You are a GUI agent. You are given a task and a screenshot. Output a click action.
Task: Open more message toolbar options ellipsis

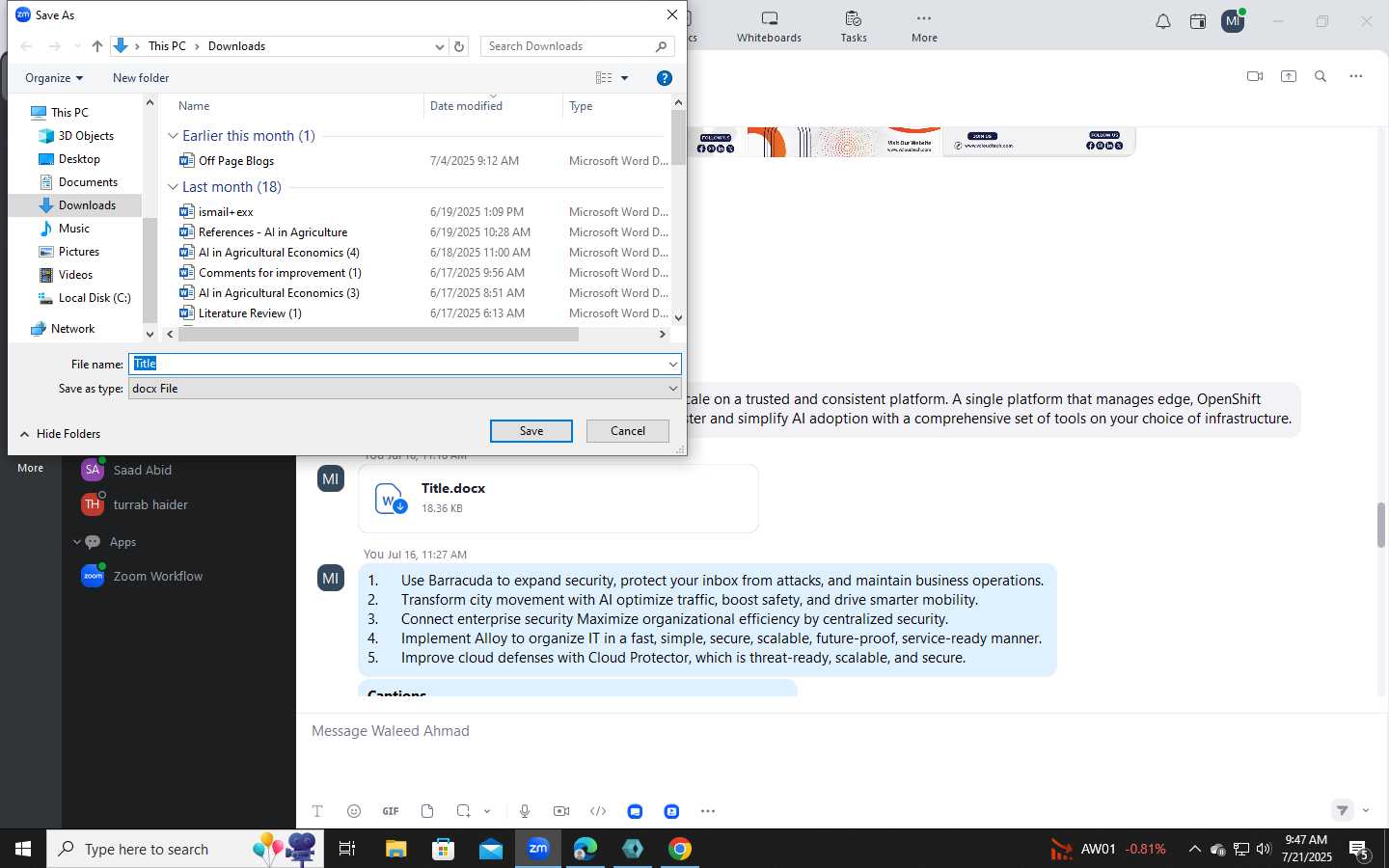(708, 811)
